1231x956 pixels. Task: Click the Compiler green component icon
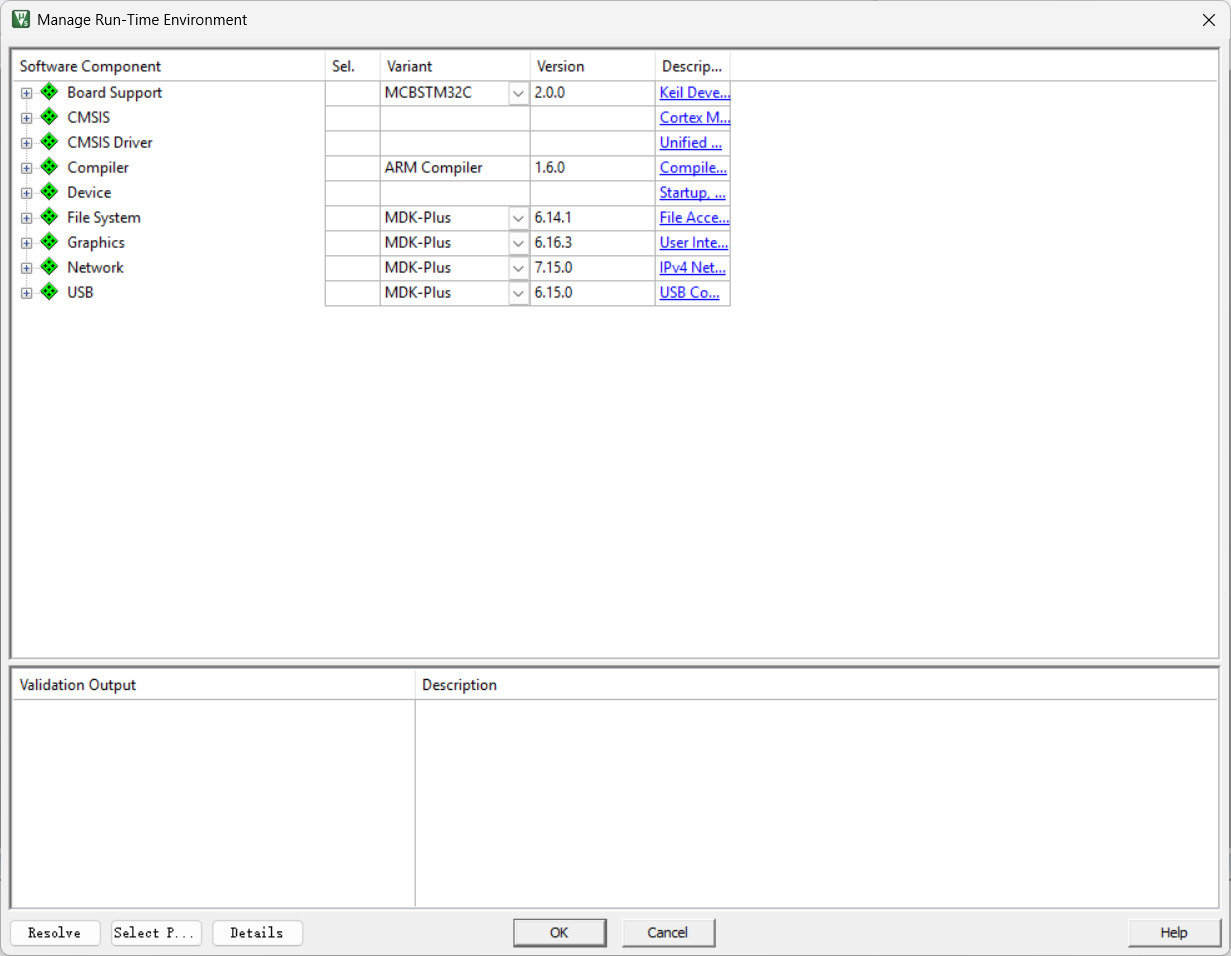point(50,167)
